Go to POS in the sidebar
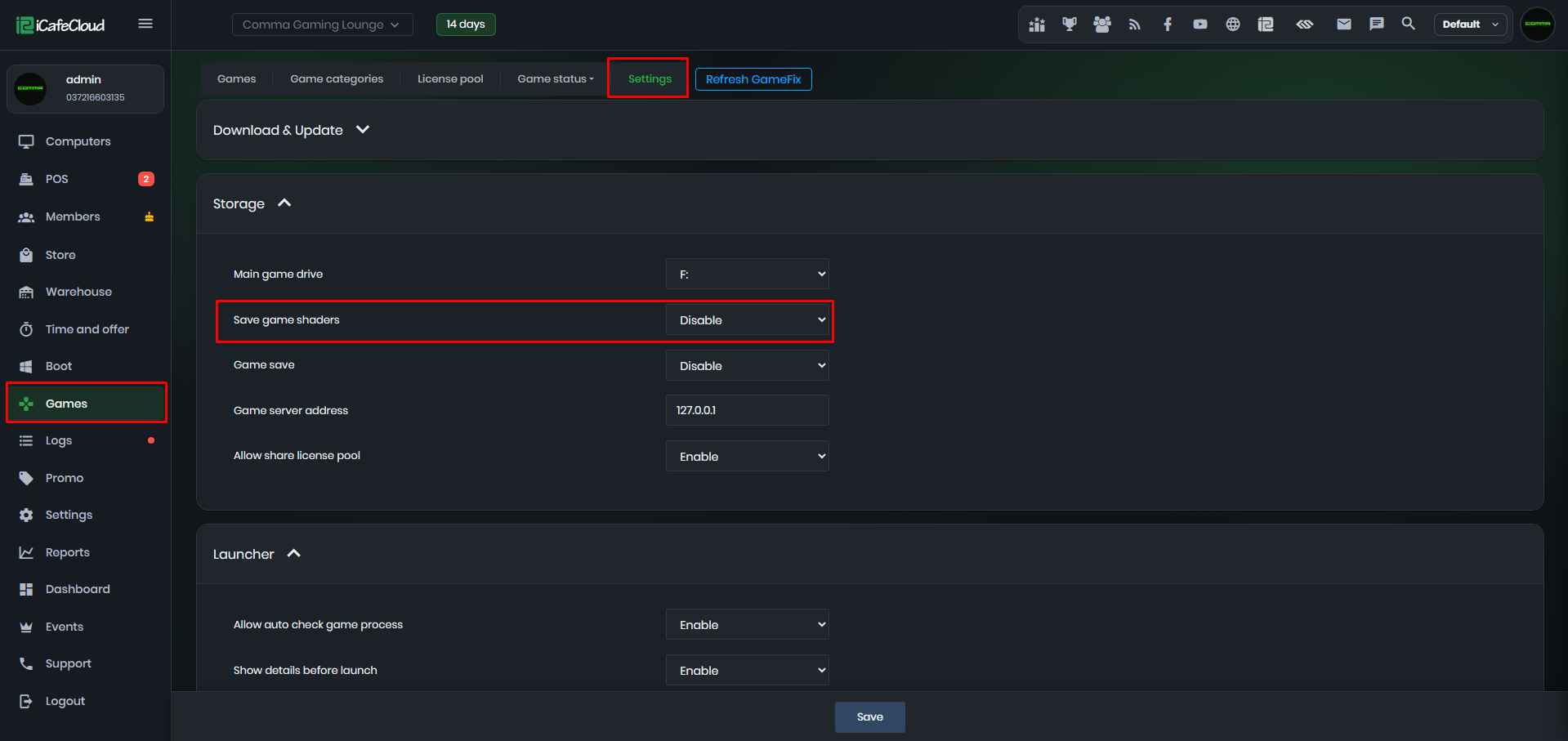The height and width of the screenshot is (741, 1568). (x=86, y=179)
